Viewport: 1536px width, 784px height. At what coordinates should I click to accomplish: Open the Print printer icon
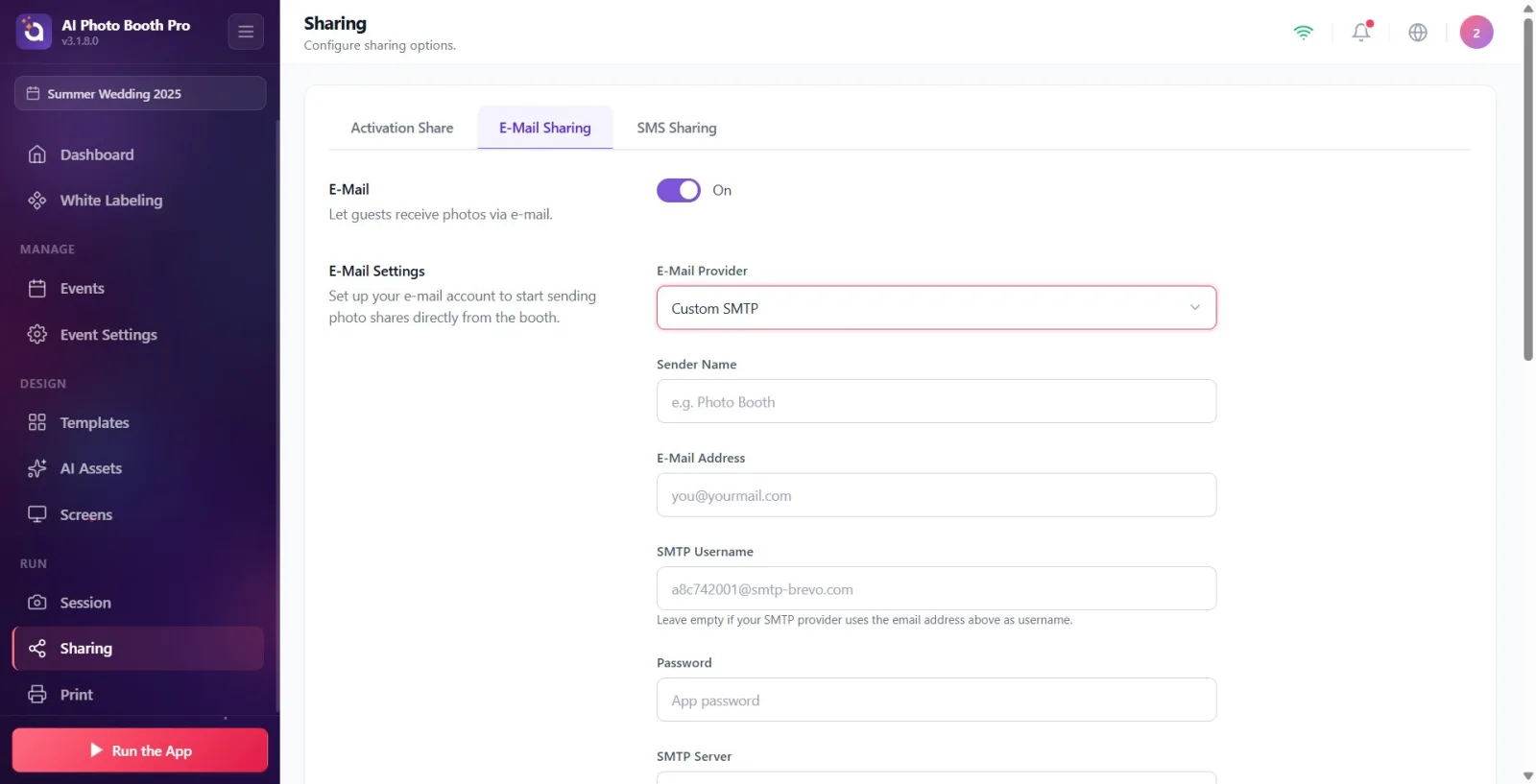(x=37, y=695)
